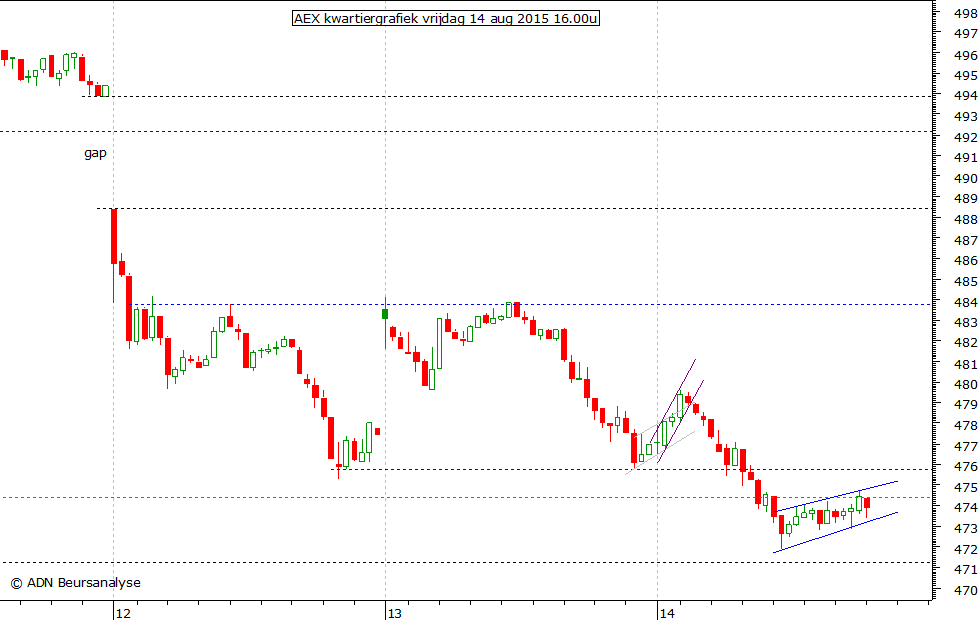This screenshot has height=620, width=980.
Task: Click the price label 472 on the axis
Action: (966, 549)
